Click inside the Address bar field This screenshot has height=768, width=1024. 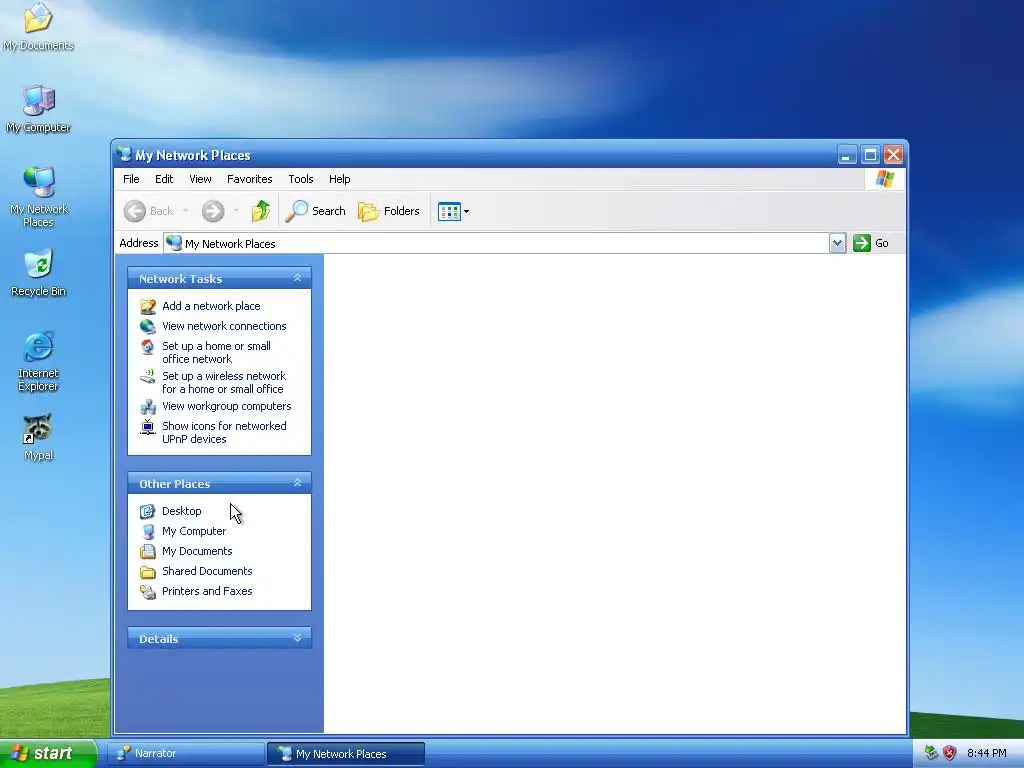496,244
